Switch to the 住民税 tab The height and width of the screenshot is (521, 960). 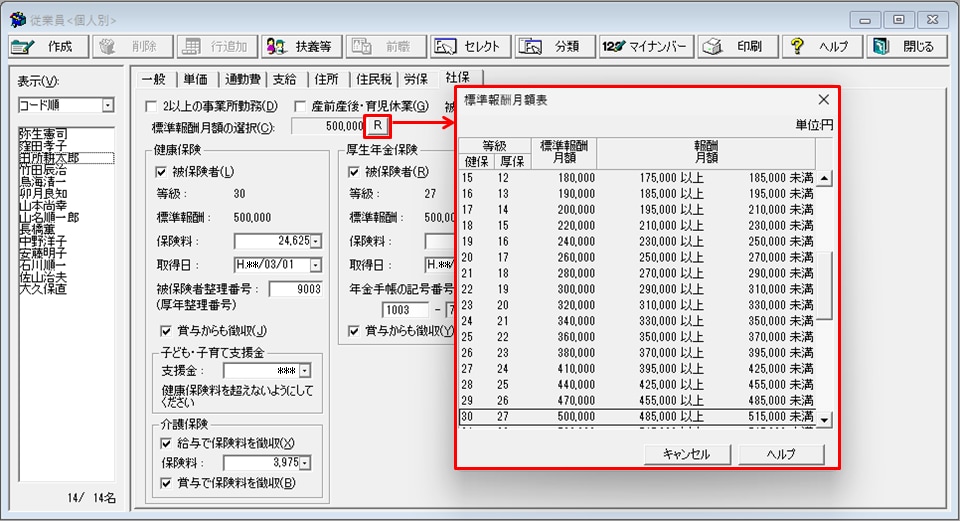pos(372,79)
